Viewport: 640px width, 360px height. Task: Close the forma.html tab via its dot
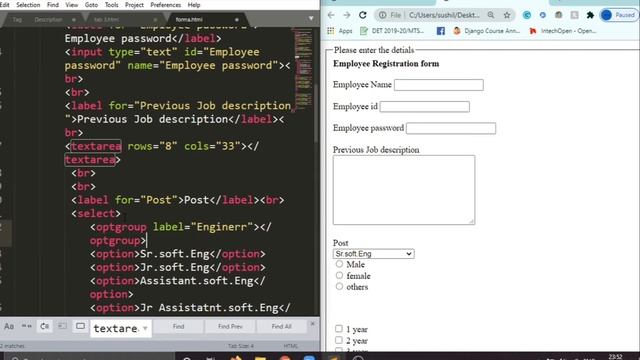tap(237, 20)
